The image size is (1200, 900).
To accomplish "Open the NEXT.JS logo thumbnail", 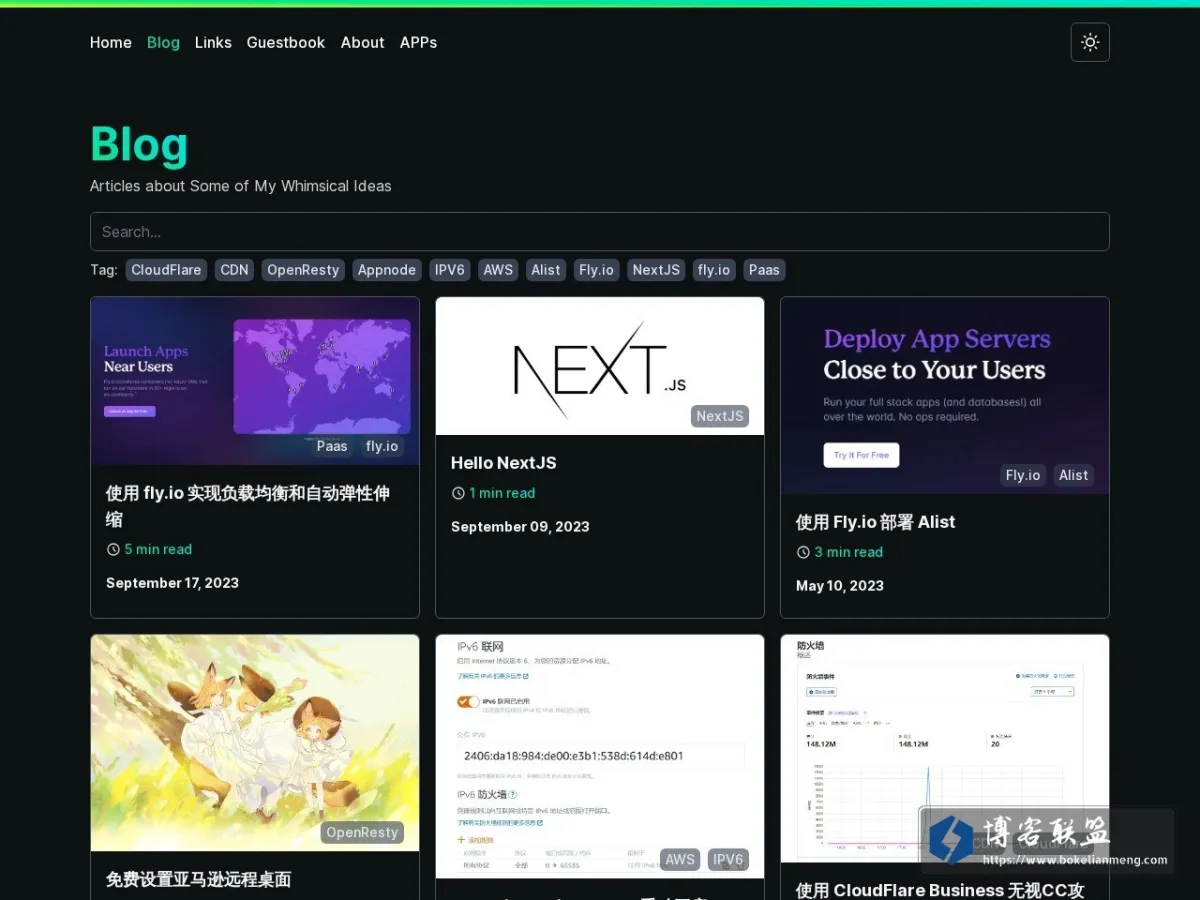I will pyautogui.click(x=600, y=366).
